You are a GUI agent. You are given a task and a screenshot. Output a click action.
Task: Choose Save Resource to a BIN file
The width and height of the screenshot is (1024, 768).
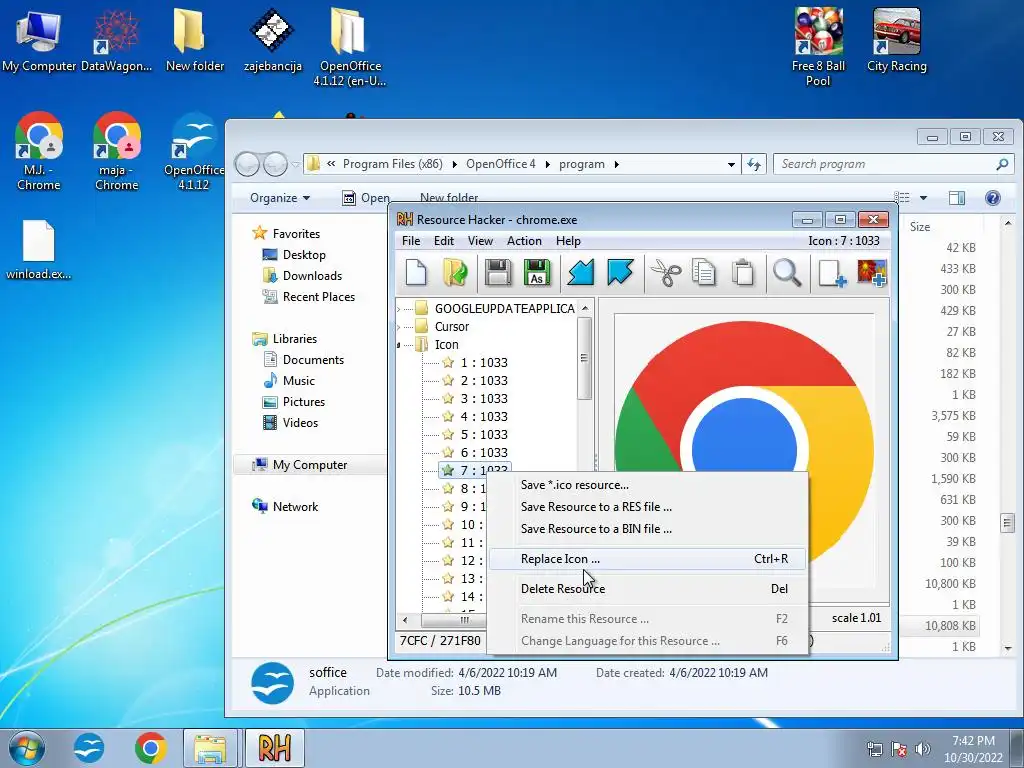(x=647, y=529)
